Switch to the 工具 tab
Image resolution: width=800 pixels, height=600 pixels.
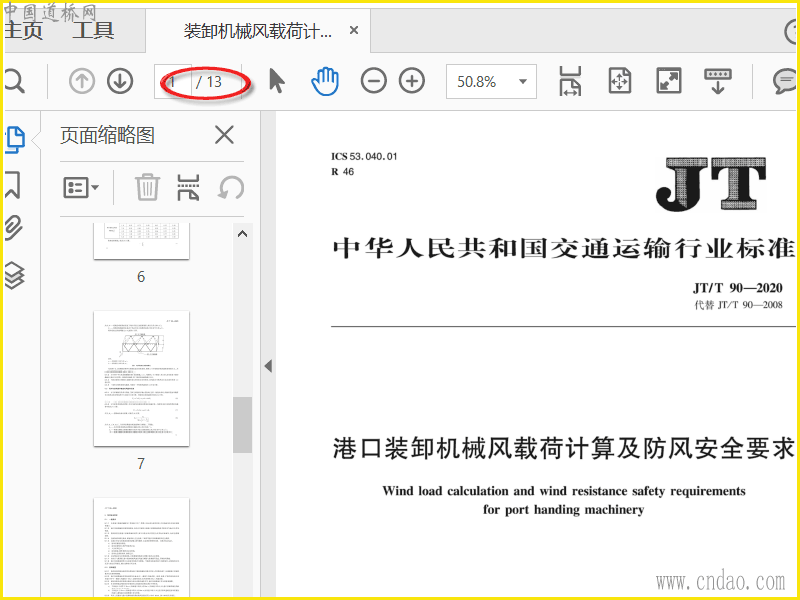tap(93, 31)
